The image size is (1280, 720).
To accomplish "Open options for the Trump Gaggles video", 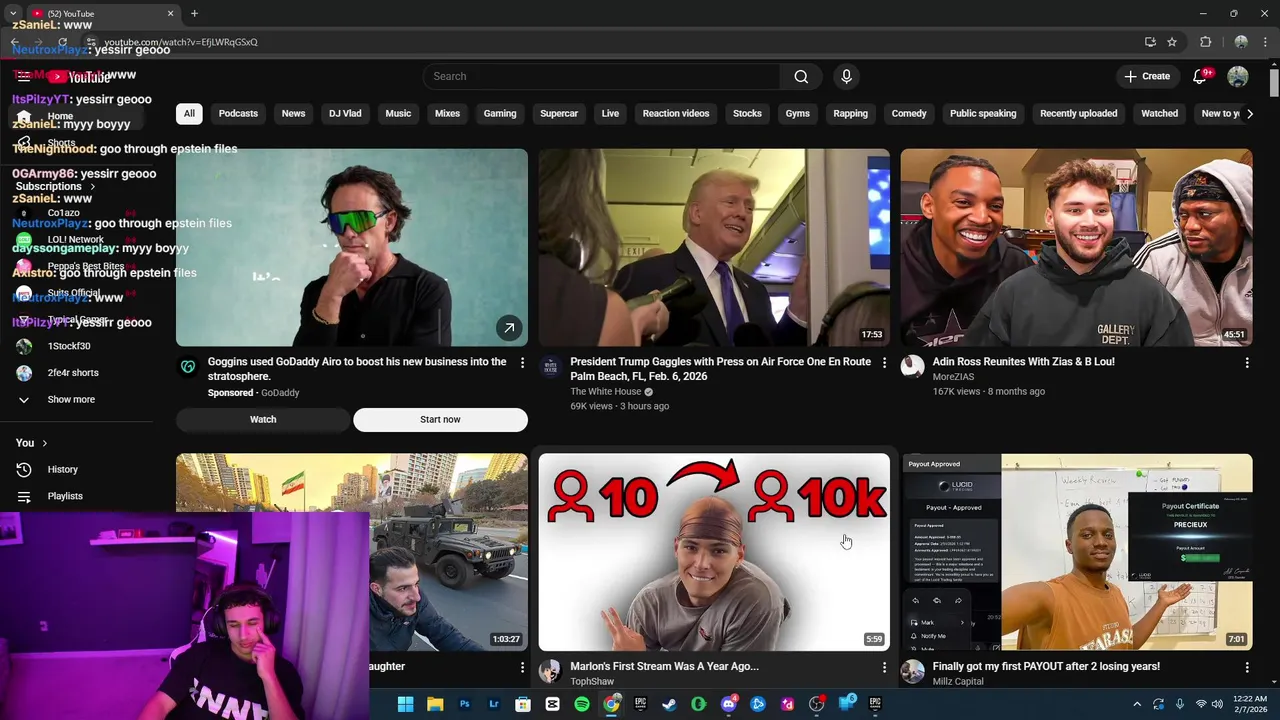I will coord(884,362).
